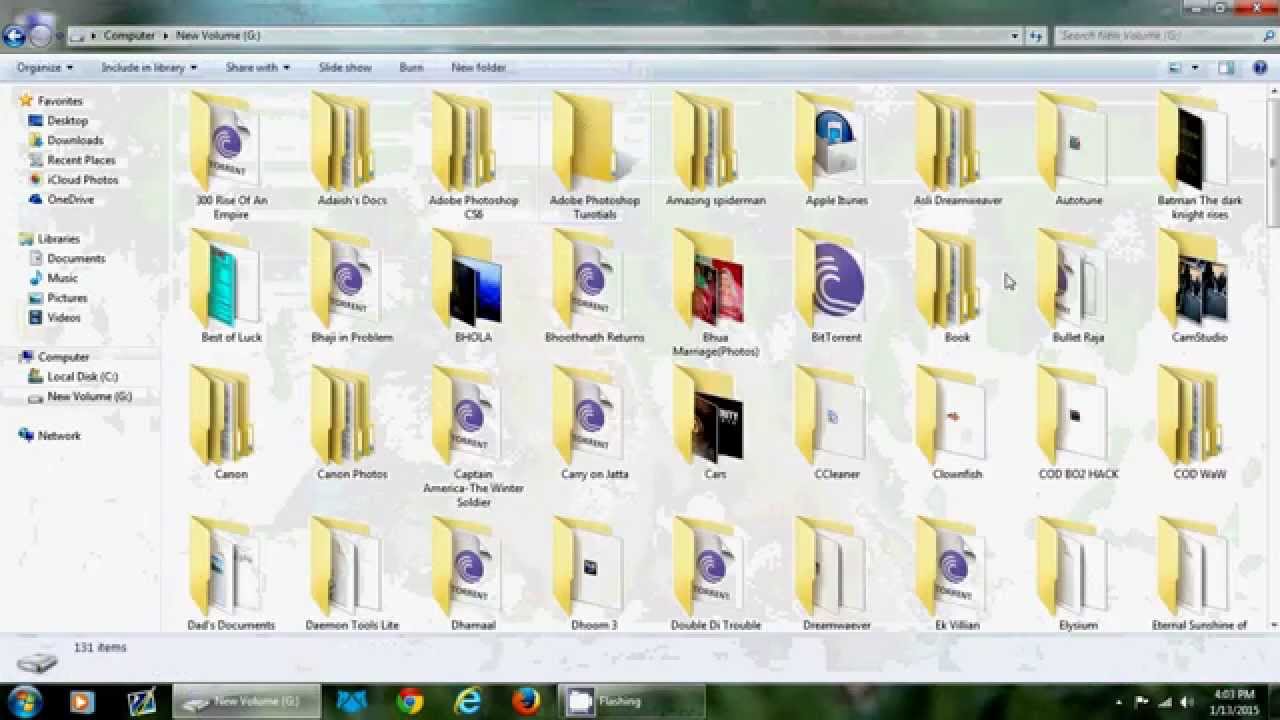The width and height of the screenshot is (1280, 720).
Task: Open the Adobe Photoshop CS6 folder
Action: [x=473, y=155]
